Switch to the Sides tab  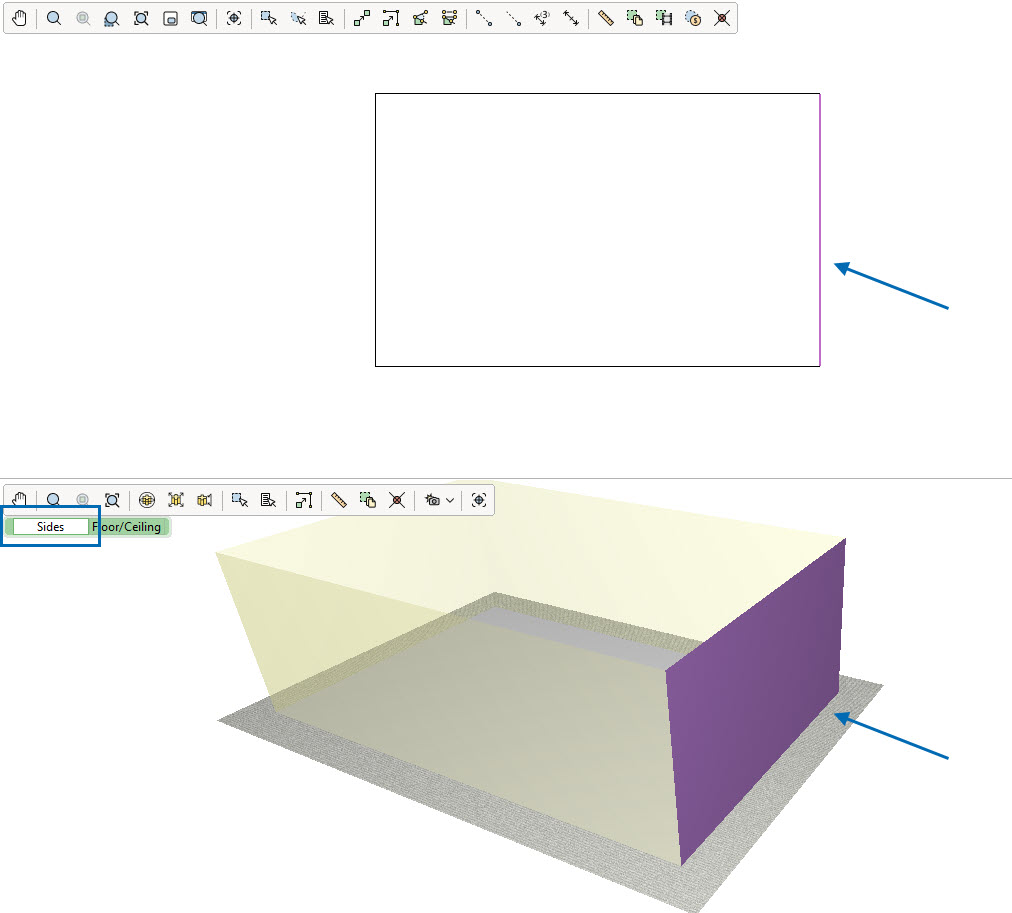[50, 527]
